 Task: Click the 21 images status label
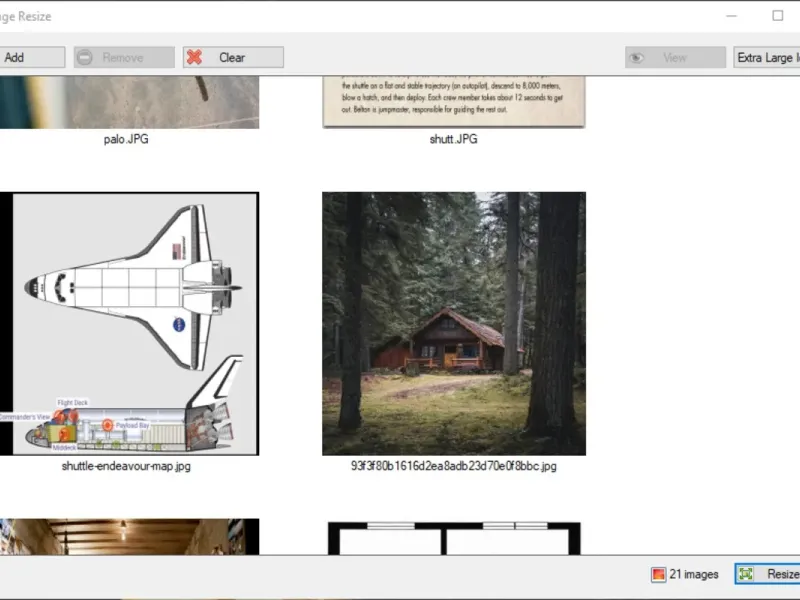[693, 574]
